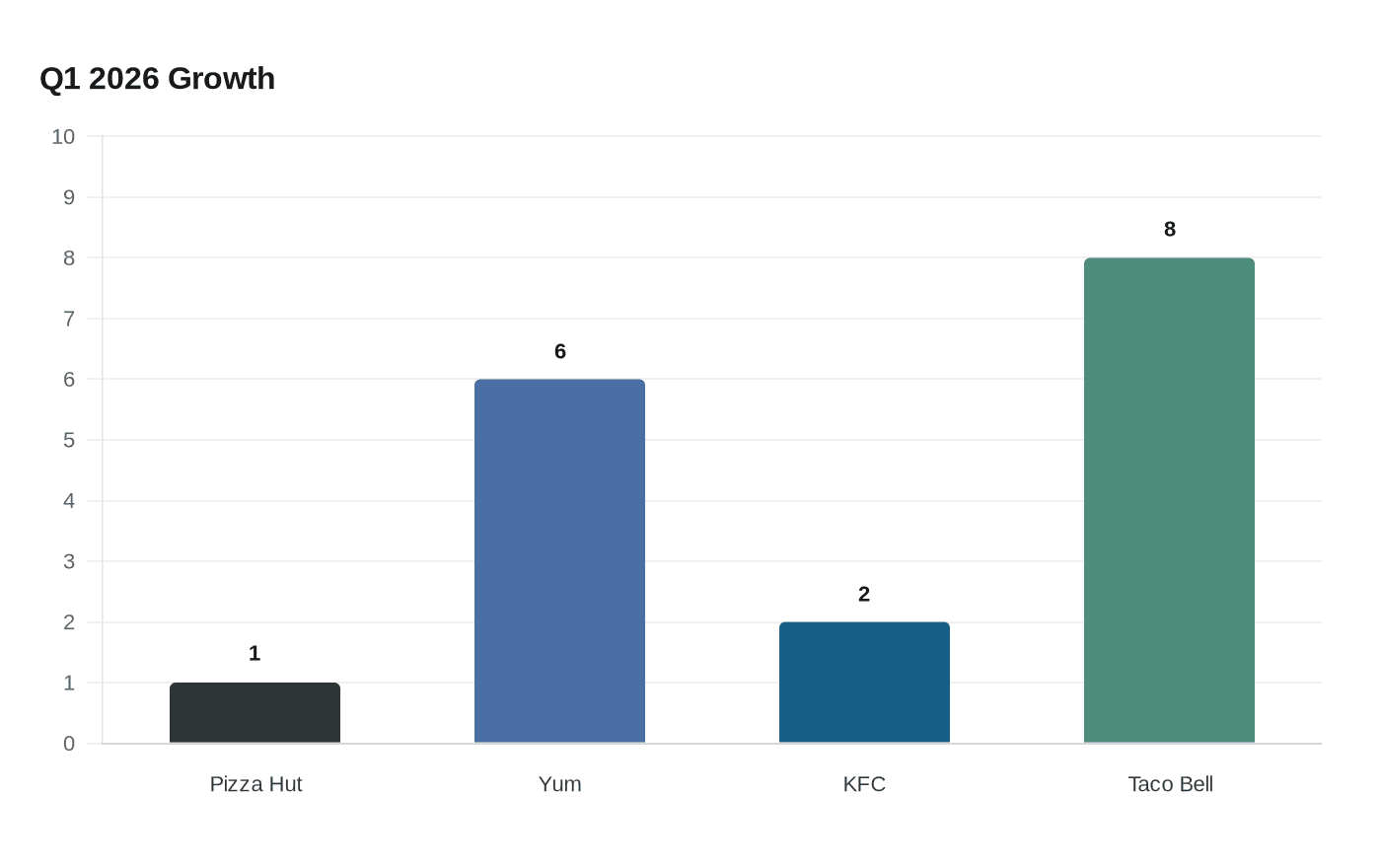The image size is (1381, 868).
Task: Click the y-axis tick label 3
Action: point(69,561)
